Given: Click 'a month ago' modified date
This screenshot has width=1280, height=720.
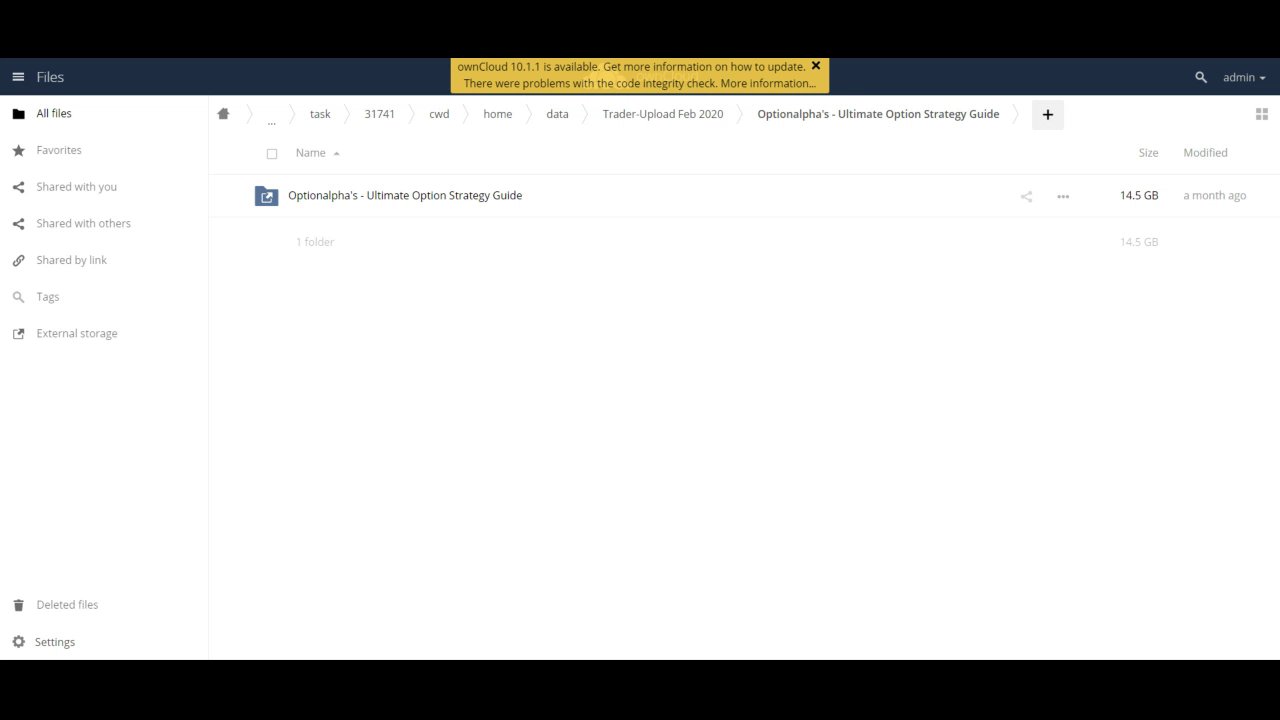Looking at the screenshot, I should (x=1214, y=195).
